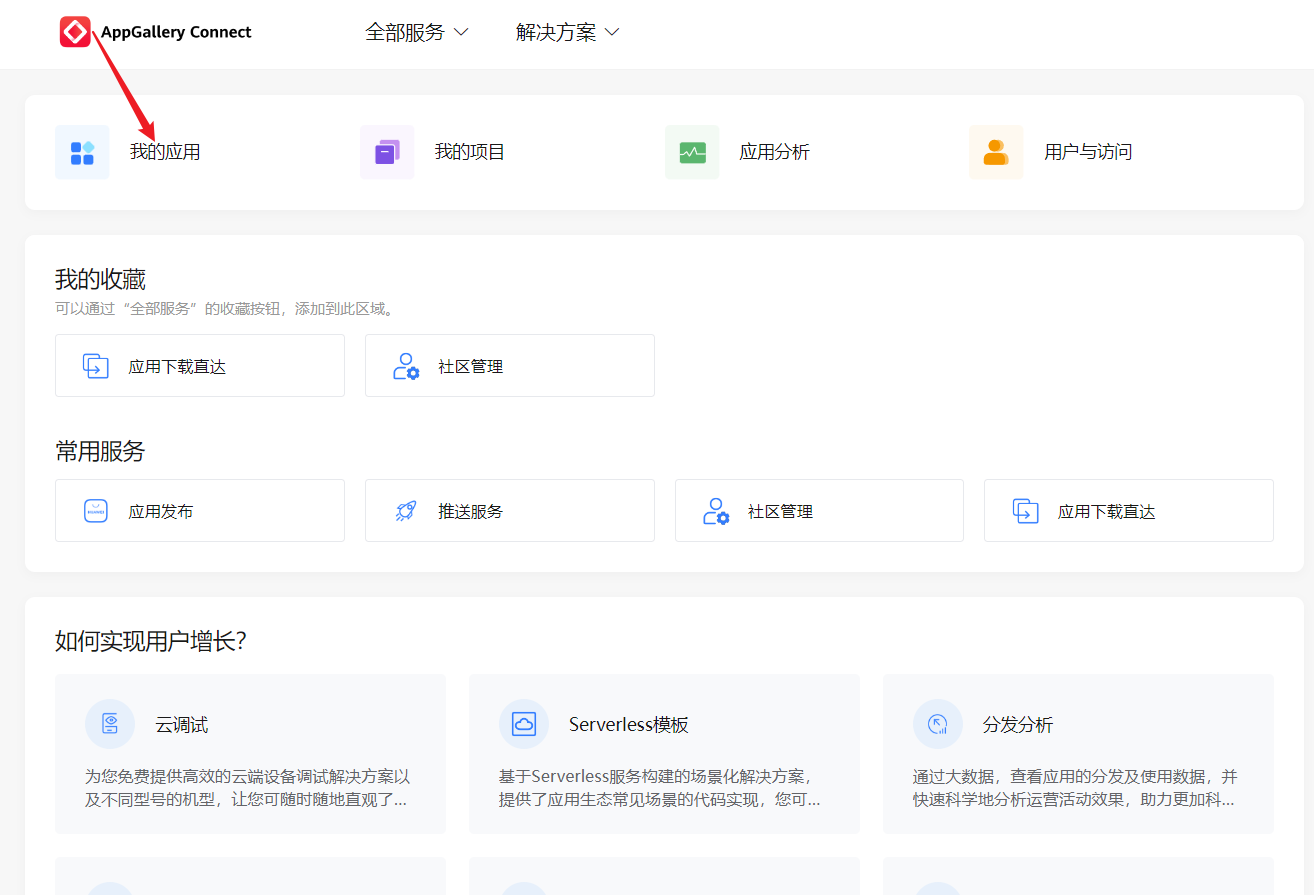Click the 社区管理 icon in 常用服务

pyautogui.click(x=715, y=511)
